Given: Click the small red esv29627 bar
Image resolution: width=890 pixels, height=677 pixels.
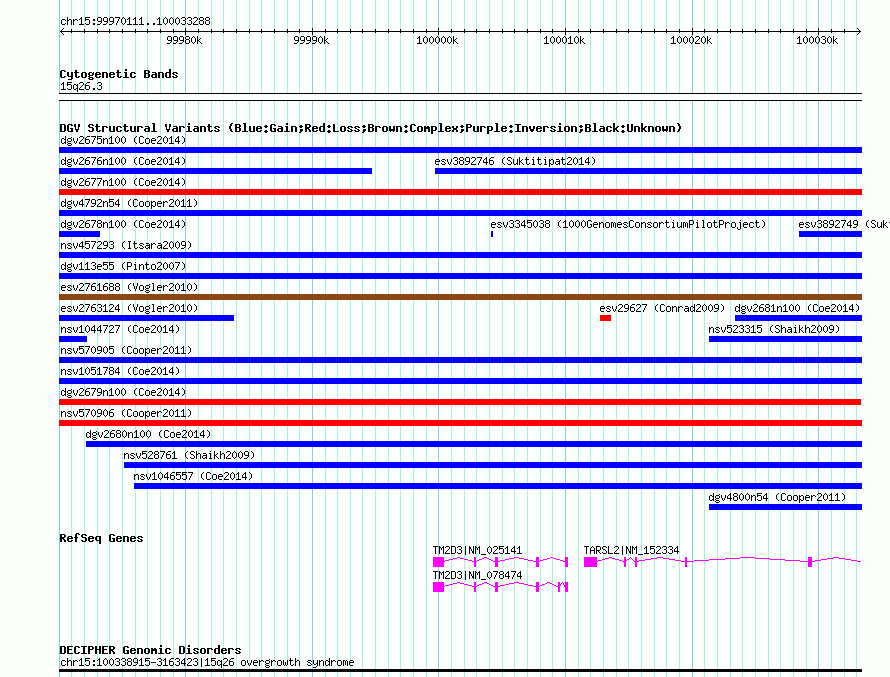Looking at the screenshot, I should click(606, 318).
